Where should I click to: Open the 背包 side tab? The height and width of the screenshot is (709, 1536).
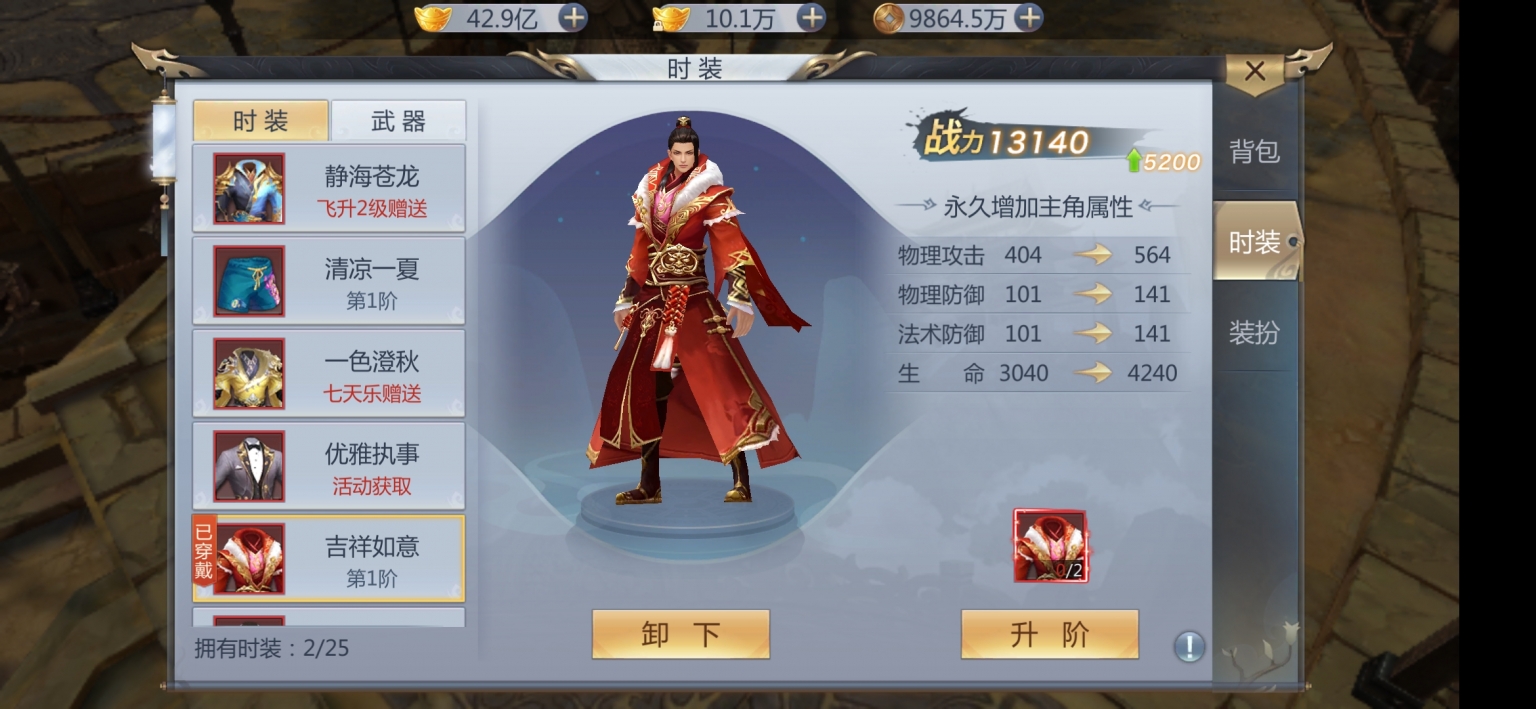point(1254,152)
